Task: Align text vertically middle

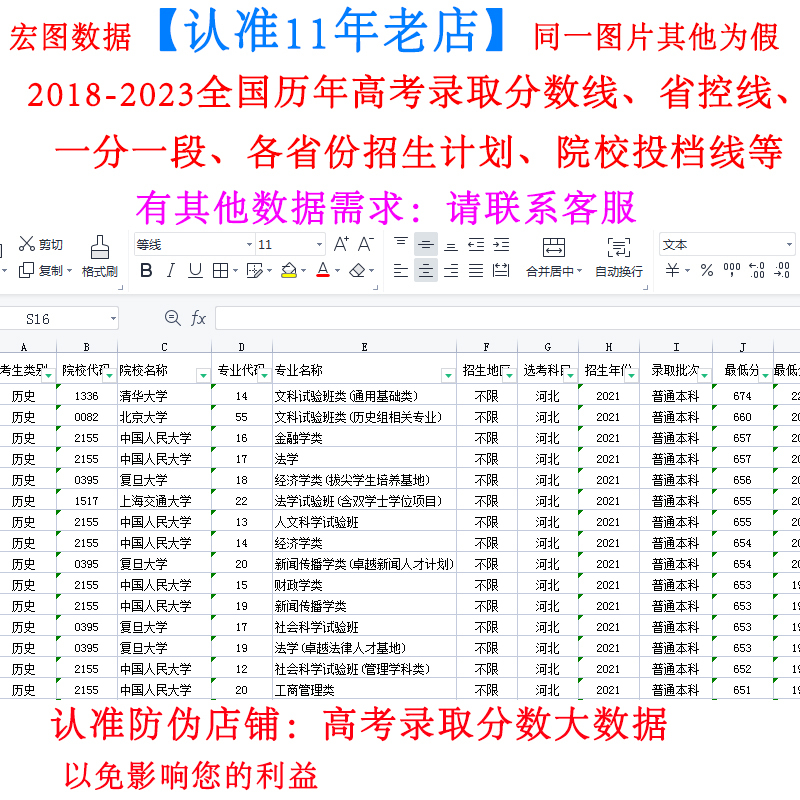Action: 426,245
